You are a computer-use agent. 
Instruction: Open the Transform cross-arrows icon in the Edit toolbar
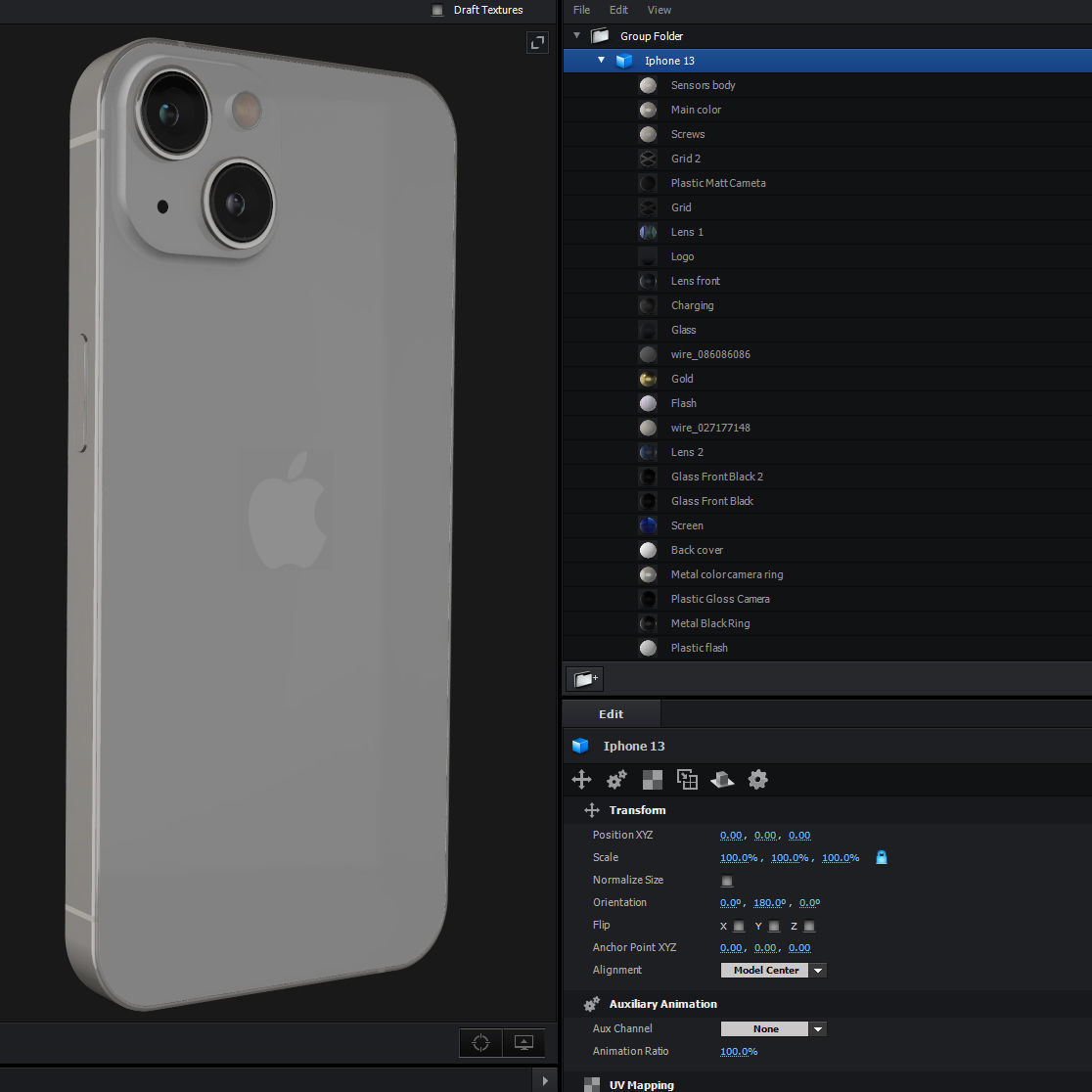tap(581, 779)
